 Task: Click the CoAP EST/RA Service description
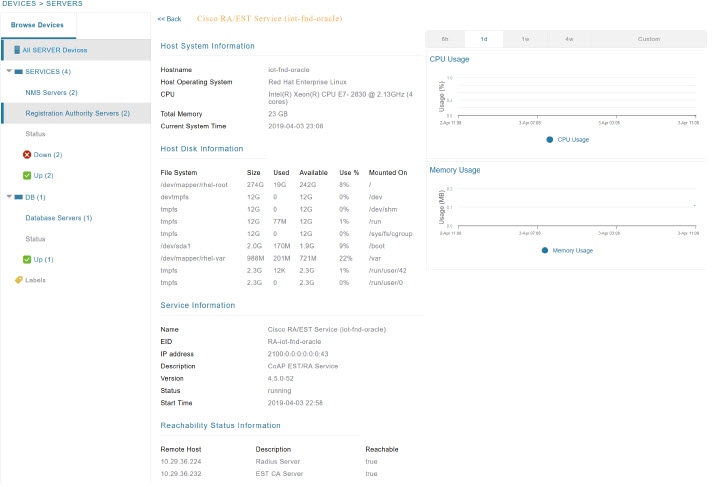(303, 366)
